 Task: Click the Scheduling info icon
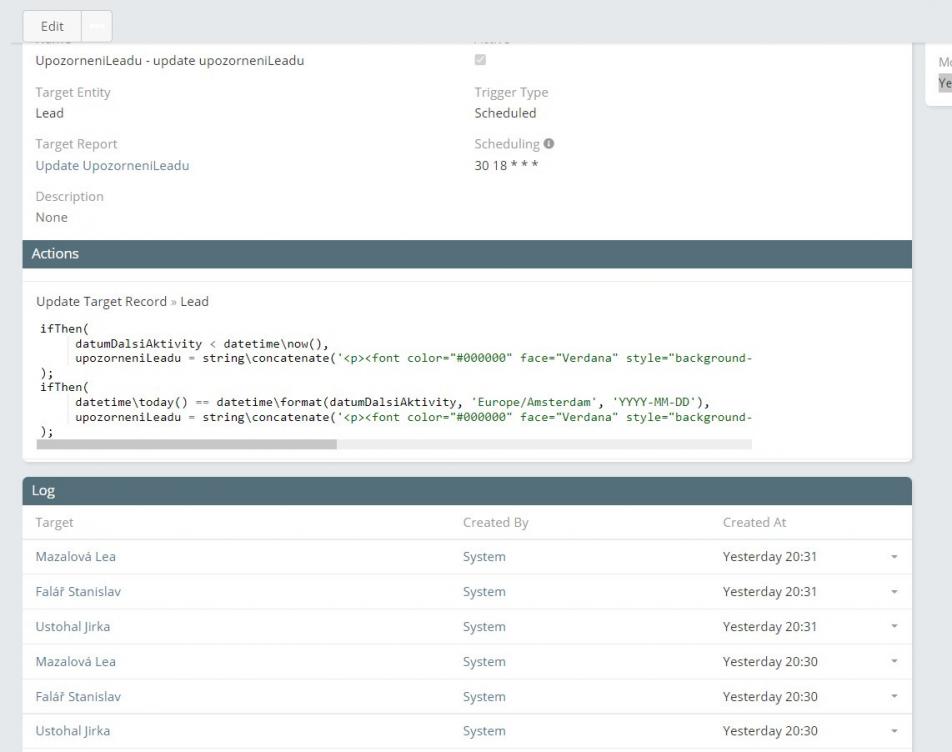[x=549, y=144]
